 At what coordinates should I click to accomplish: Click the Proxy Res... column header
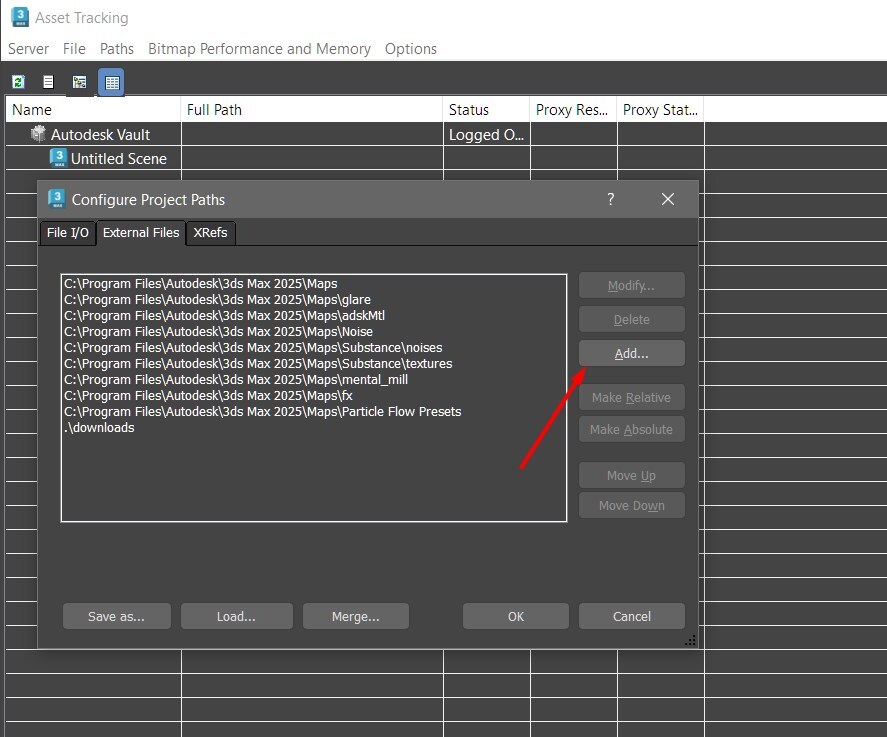[573, 110]
